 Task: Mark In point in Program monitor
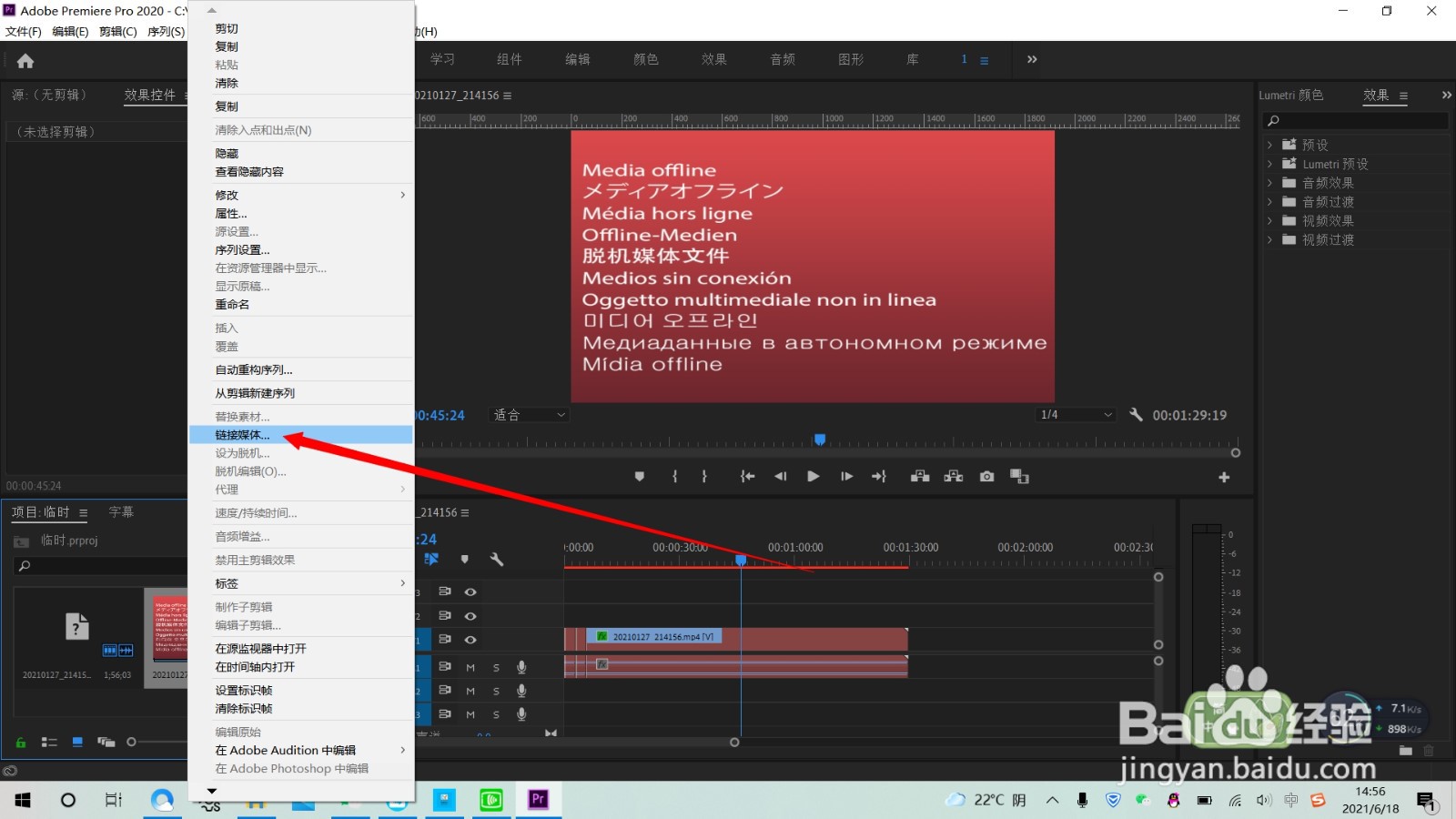point(674,476)
